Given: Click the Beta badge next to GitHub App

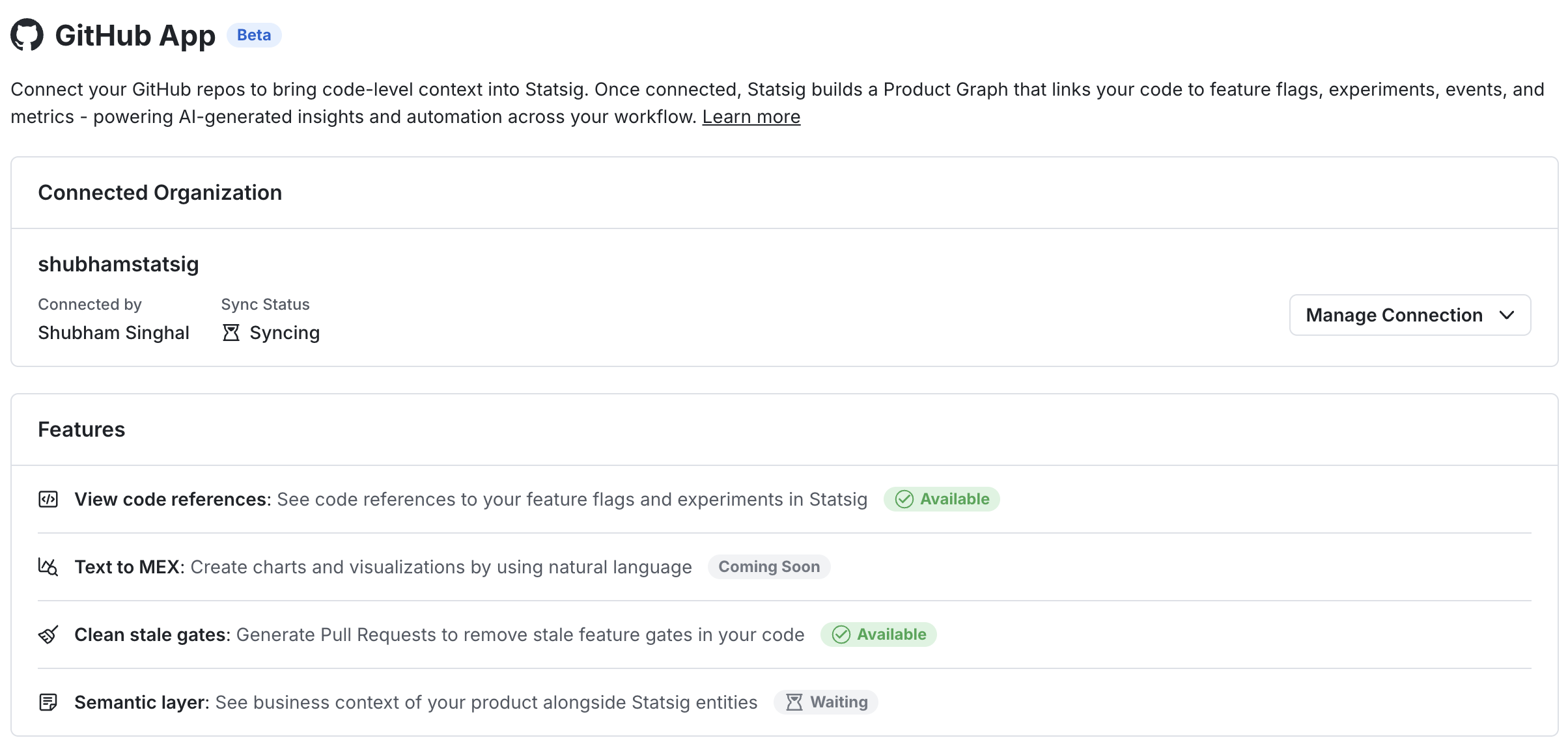Looking at the screenshot, I should click(255, 35).
